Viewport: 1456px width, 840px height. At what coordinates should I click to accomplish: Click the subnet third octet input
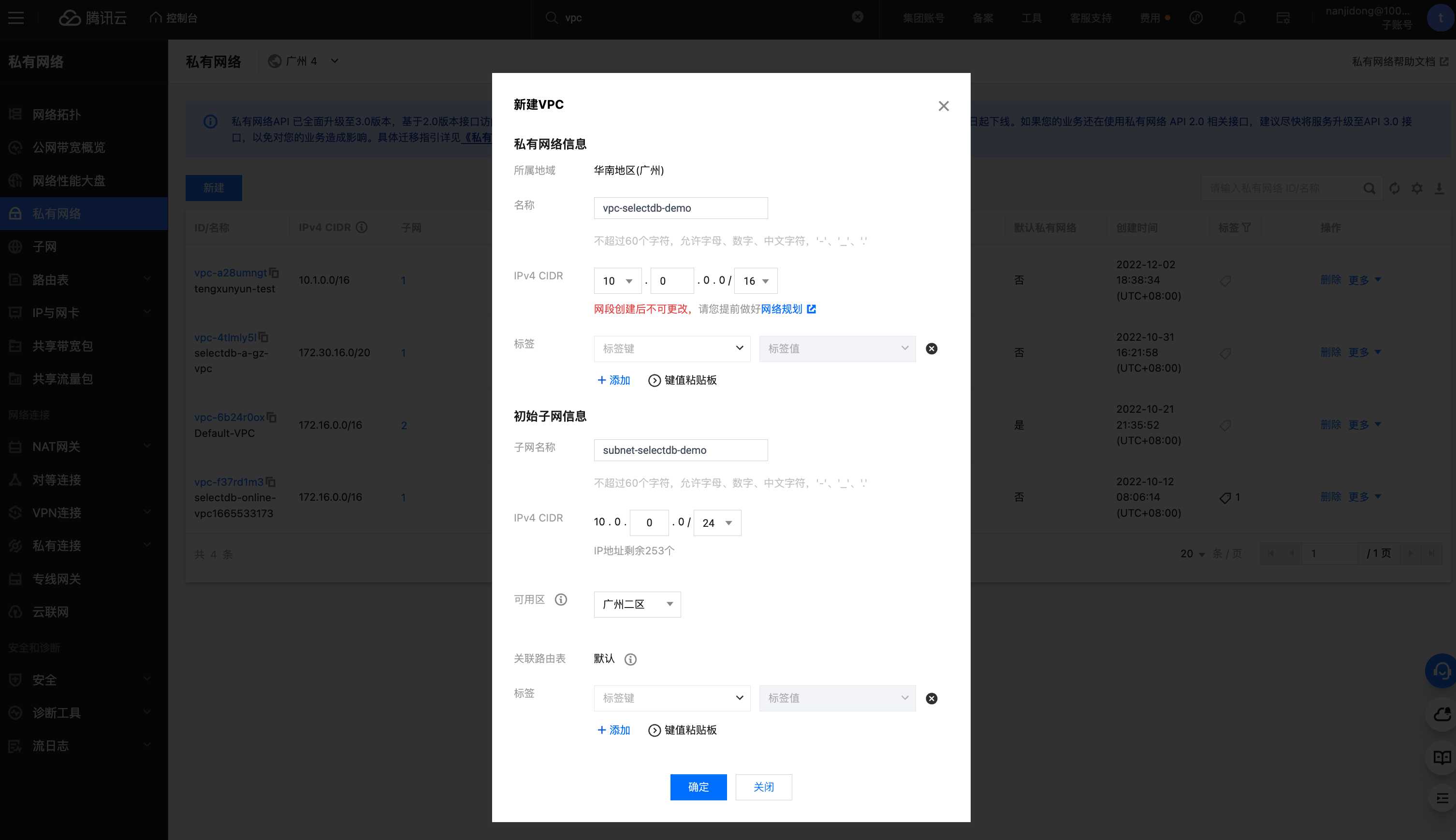click(649, 522)
